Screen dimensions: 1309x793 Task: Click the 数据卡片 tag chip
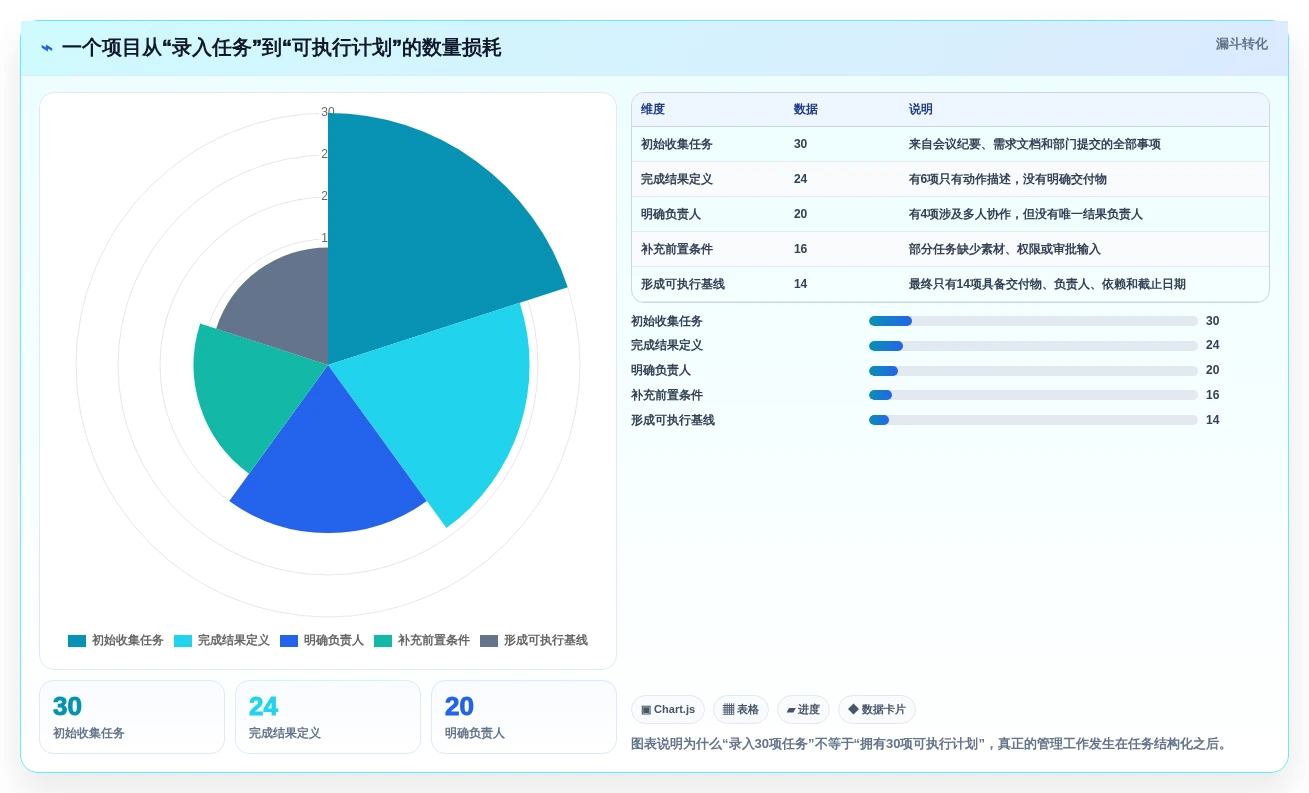(877, 710)
